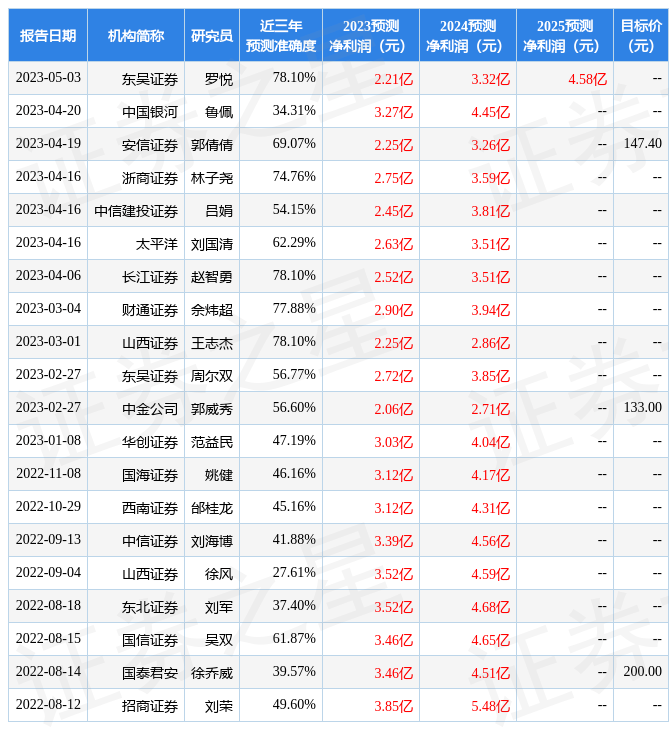Click the 近三年预测准确度 column header

[281, 35]
